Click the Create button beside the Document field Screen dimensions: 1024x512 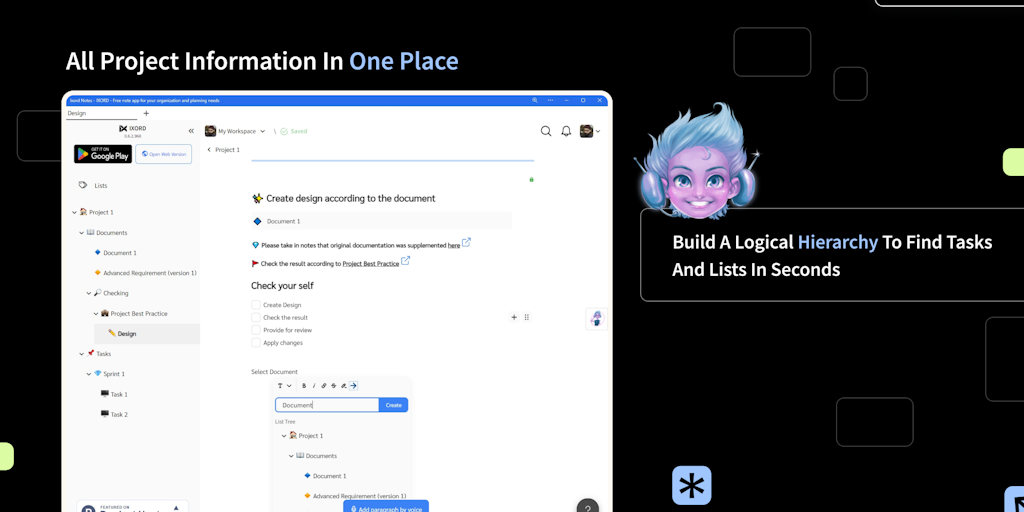[x=394, y=405]
